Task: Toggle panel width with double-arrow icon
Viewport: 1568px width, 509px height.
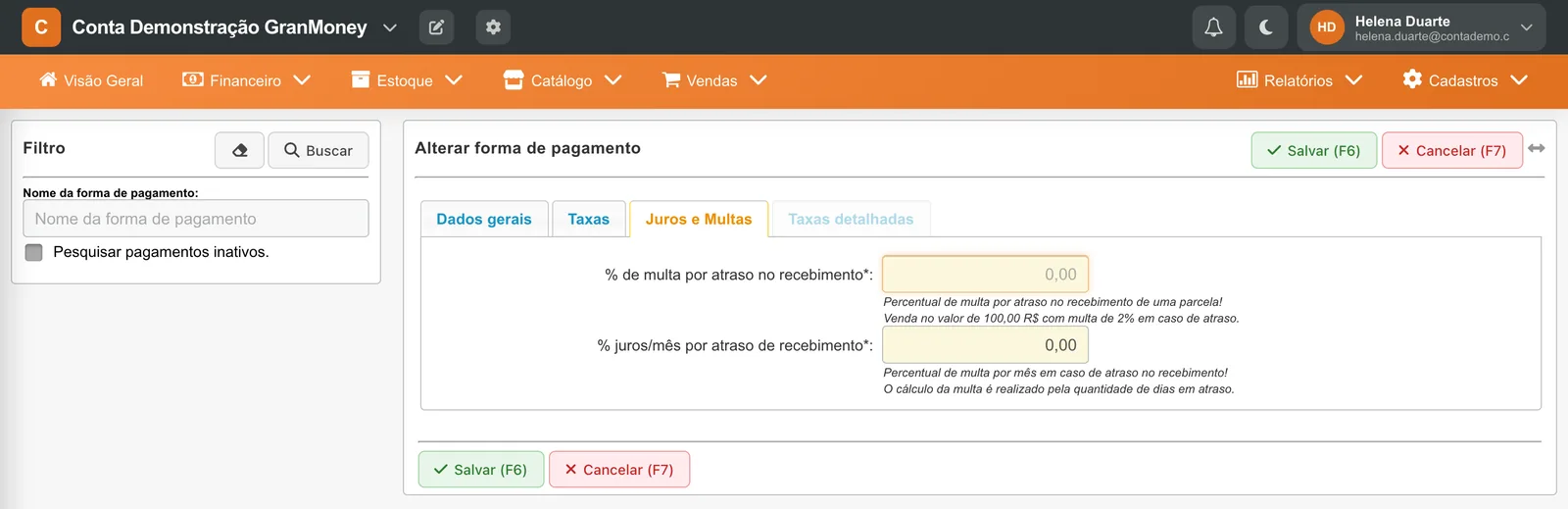Action: [1537, 148]
